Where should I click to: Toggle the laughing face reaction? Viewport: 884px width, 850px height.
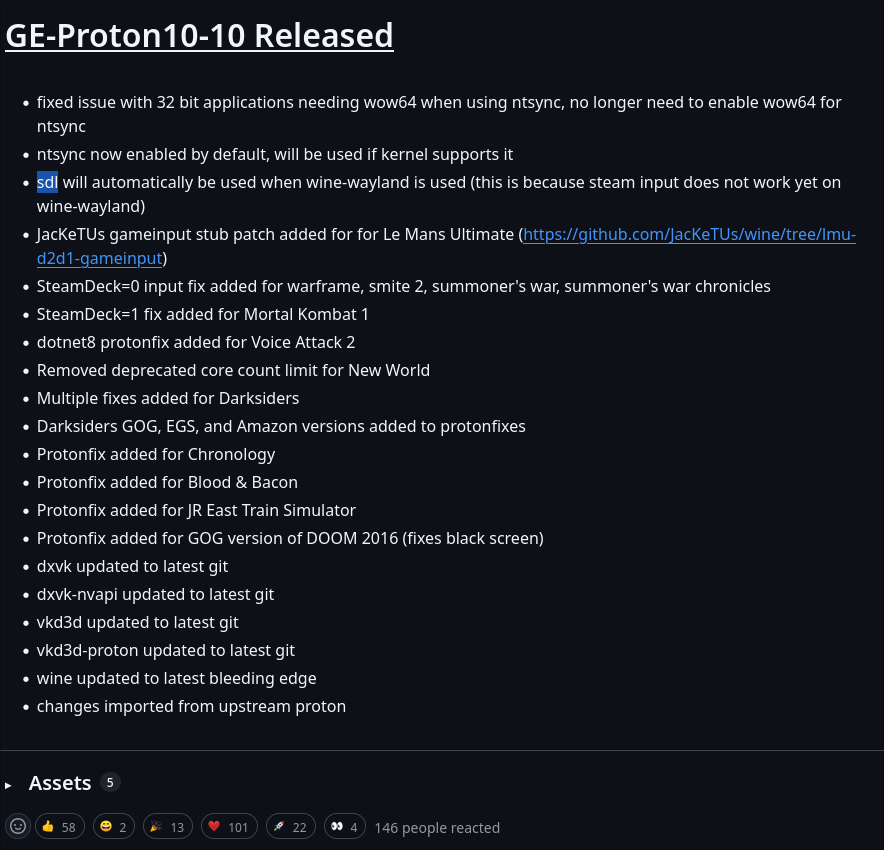[x=114, y=827]
